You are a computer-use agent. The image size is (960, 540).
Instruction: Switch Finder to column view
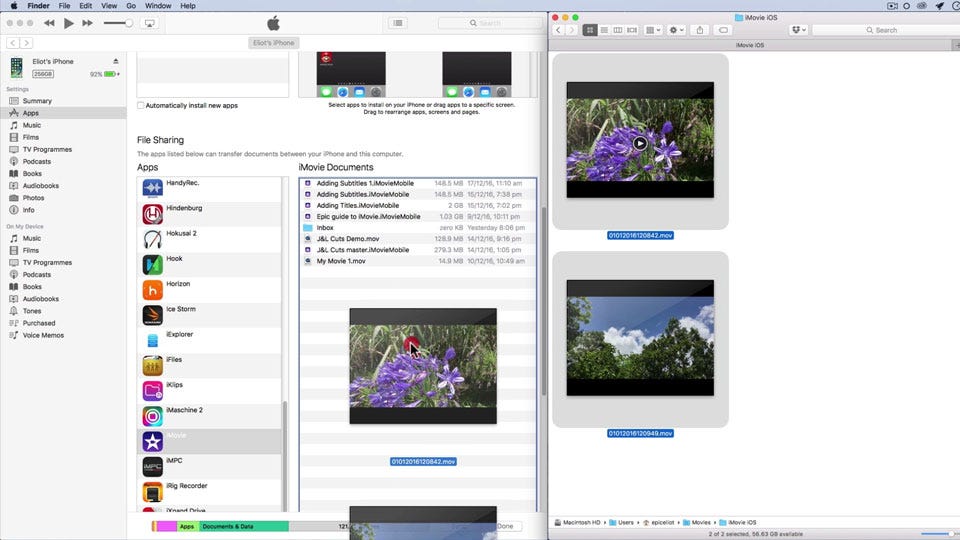tap(618, 30)
